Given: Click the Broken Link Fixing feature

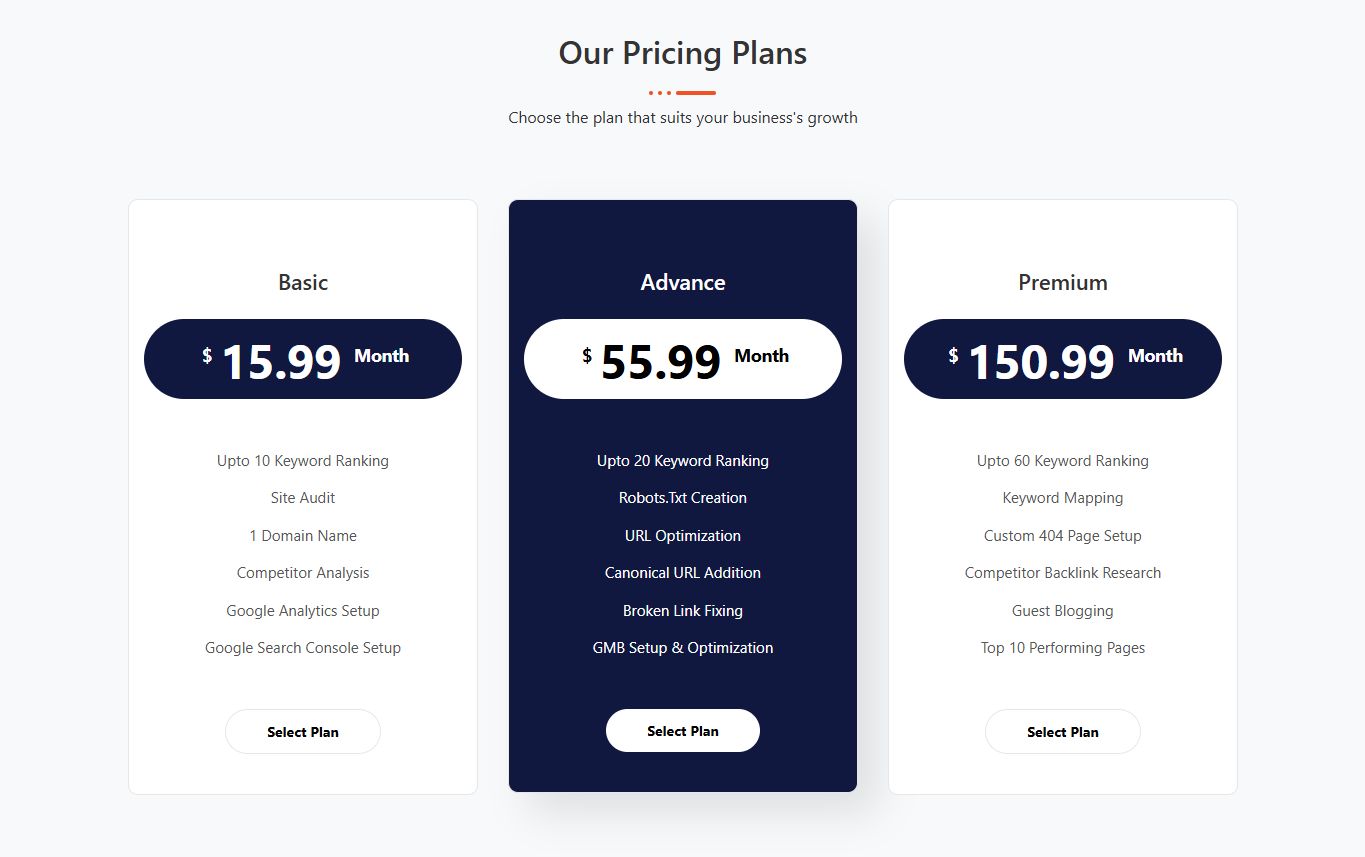Looking at the screenshot, I should (682, 611).
